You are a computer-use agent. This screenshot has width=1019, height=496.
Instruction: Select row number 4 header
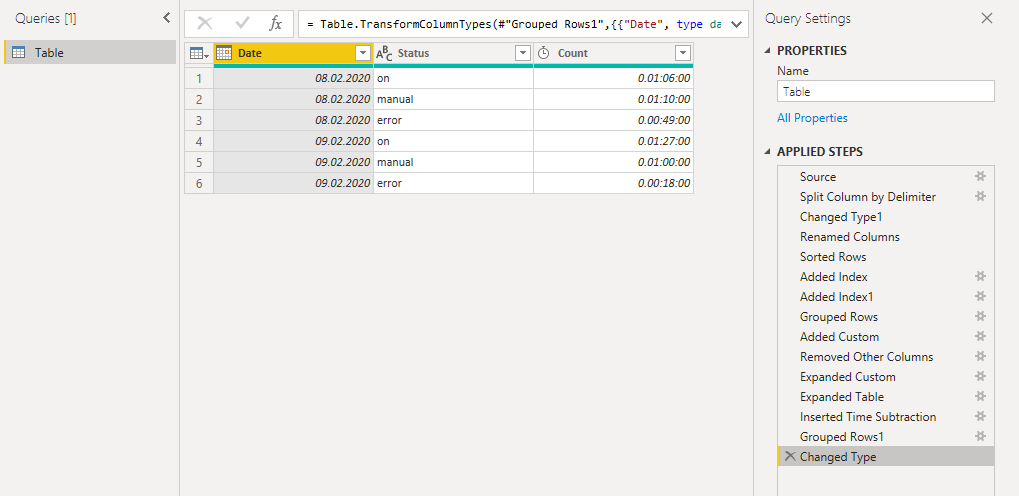coord(199,141)
